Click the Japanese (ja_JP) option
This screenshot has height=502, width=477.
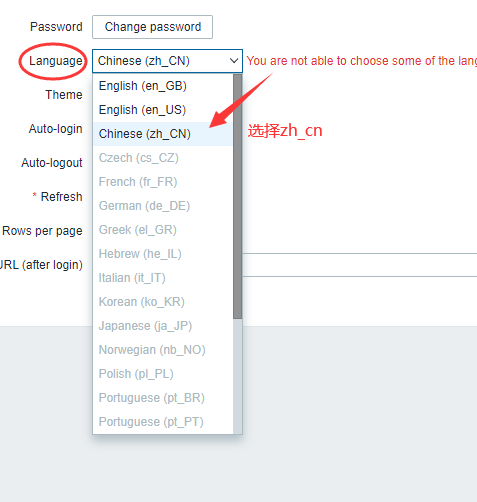163,326
